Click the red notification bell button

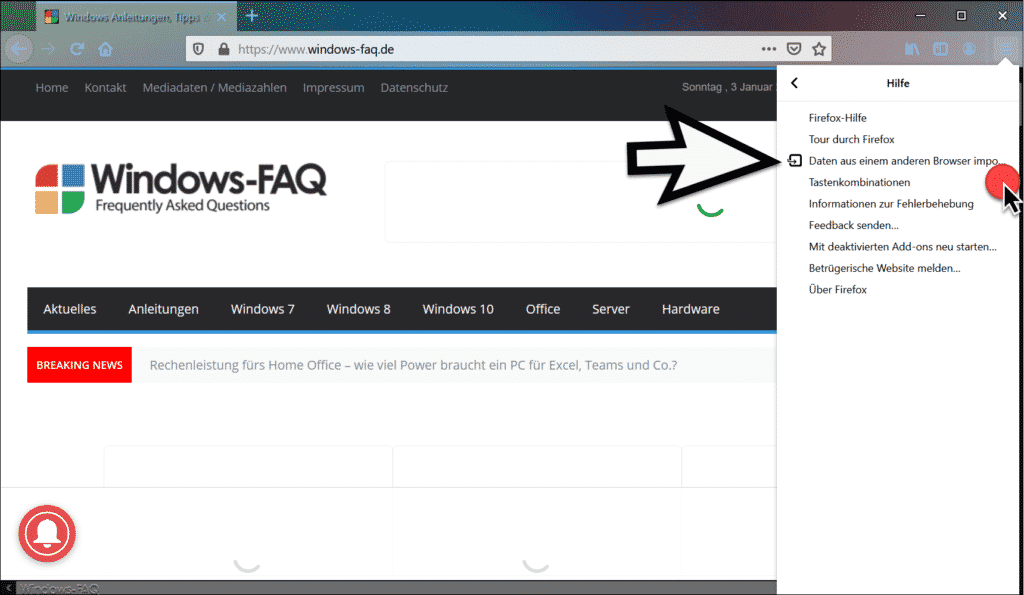(47, 534)
